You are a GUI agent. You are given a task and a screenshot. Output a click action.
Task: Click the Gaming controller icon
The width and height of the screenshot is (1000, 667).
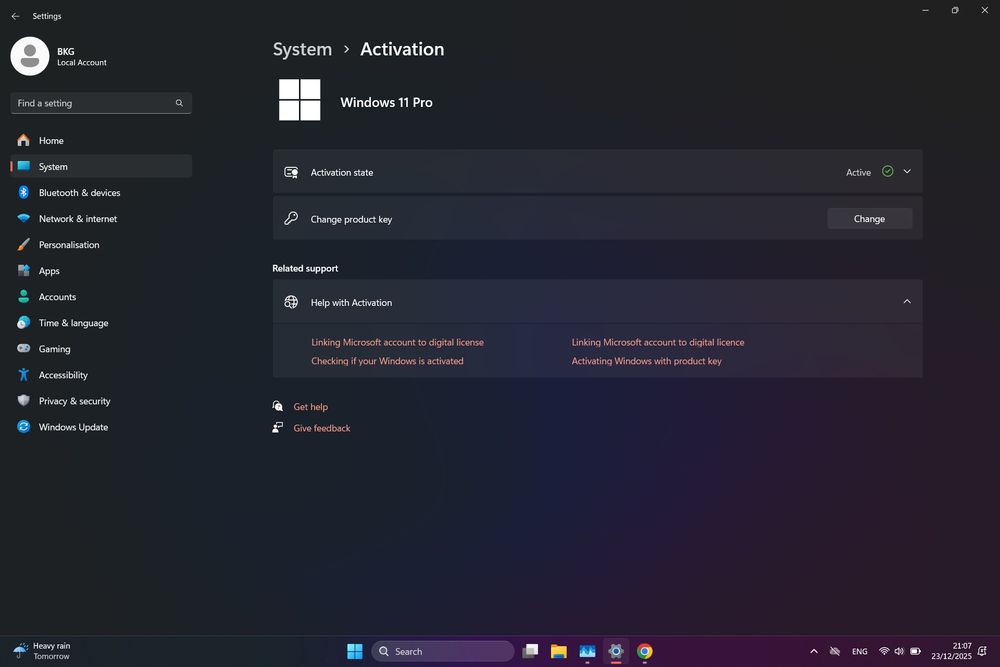click(24, 348)
